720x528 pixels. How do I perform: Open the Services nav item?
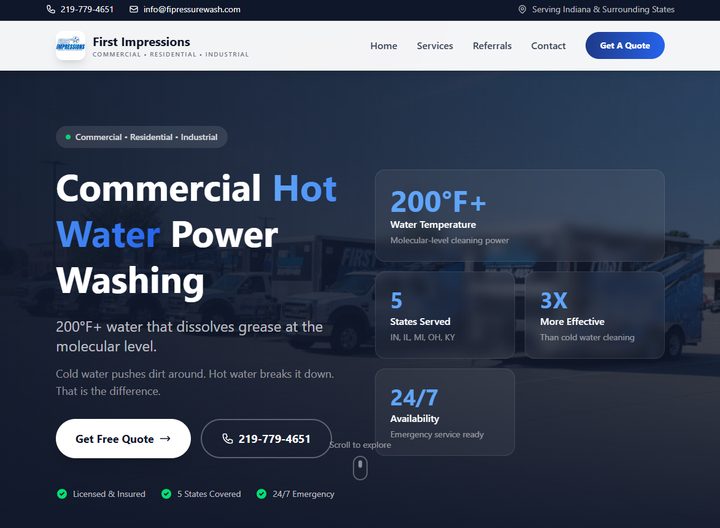(x=435, y=45)
